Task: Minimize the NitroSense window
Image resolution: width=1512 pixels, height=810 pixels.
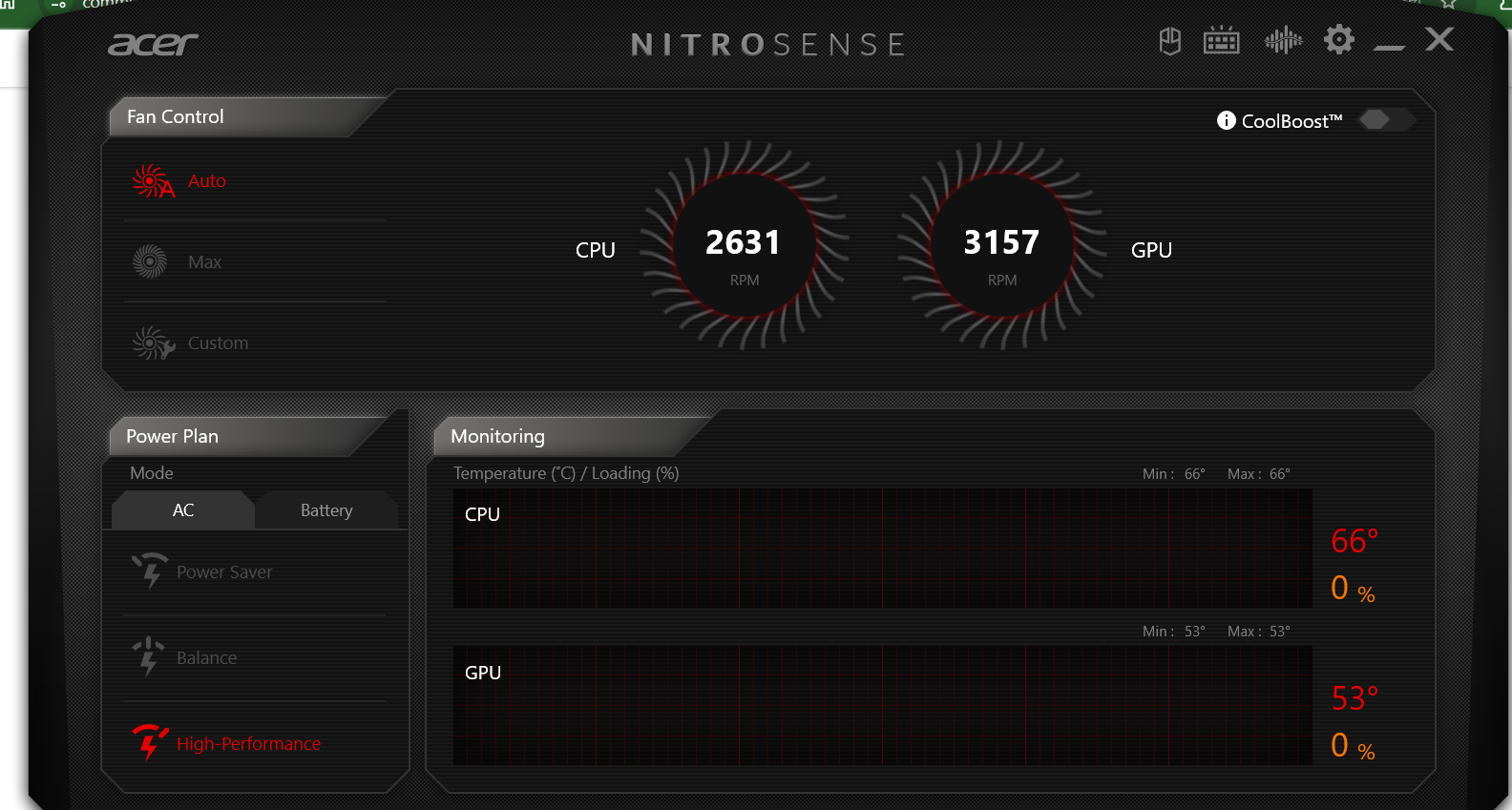Action: click(x=1389, y=46)
